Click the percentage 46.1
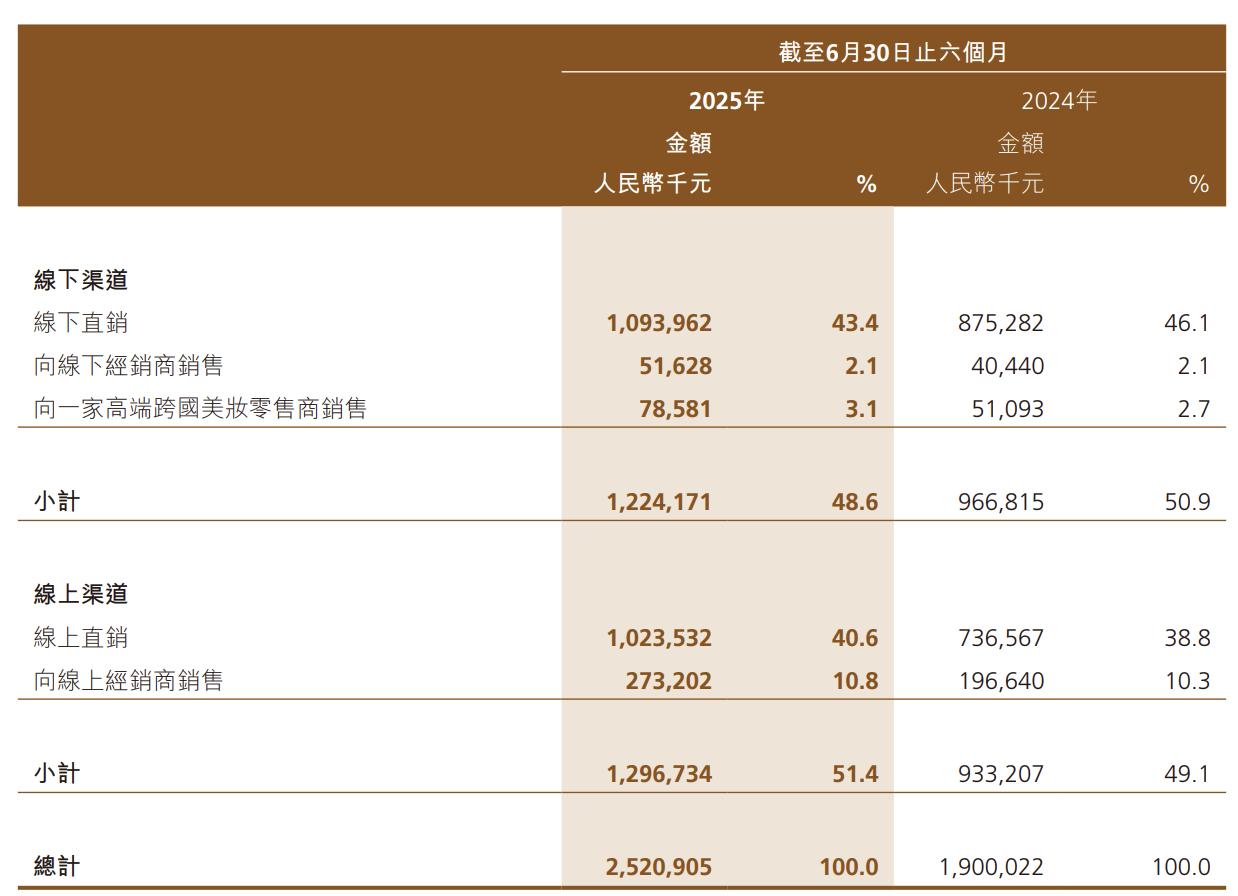Image resolution: width=1238 pixels, height=896 pixels. (x=1188, y=323)
